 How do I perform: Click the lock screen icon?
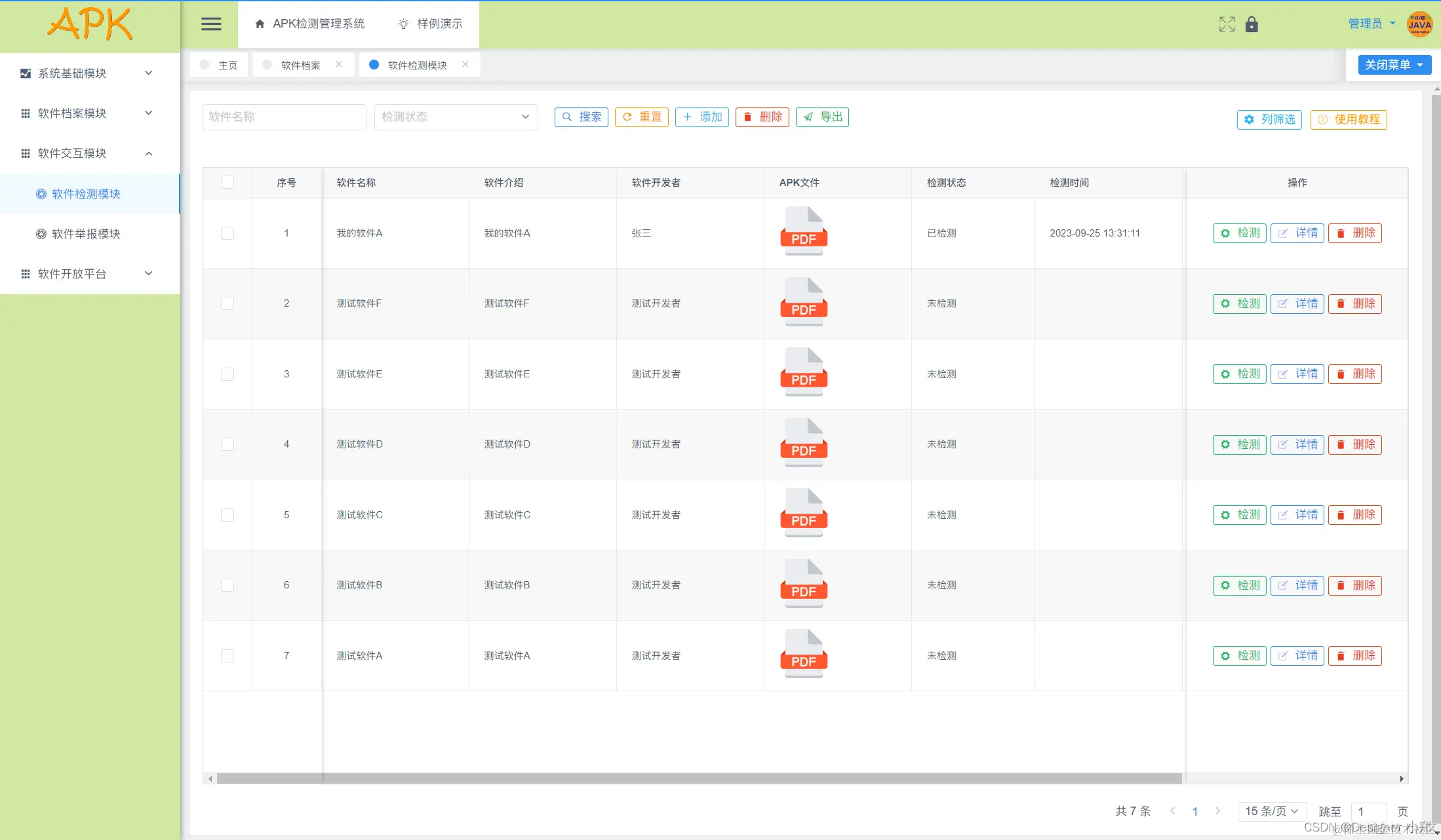1252,24
